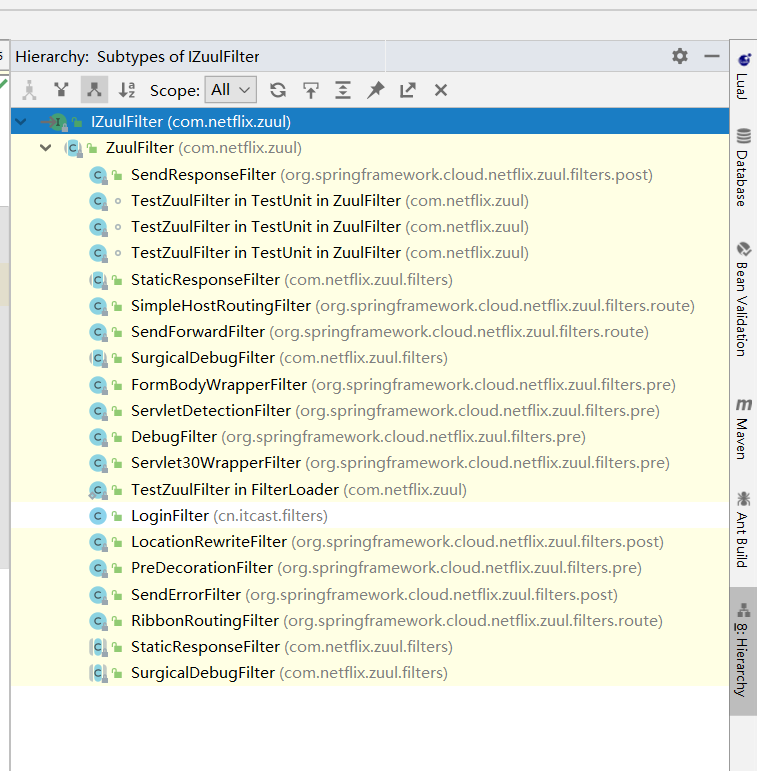This screenshot has height=771, width=757.
Task: Hide the Hierarchy tool window
Action: (711, 56)
